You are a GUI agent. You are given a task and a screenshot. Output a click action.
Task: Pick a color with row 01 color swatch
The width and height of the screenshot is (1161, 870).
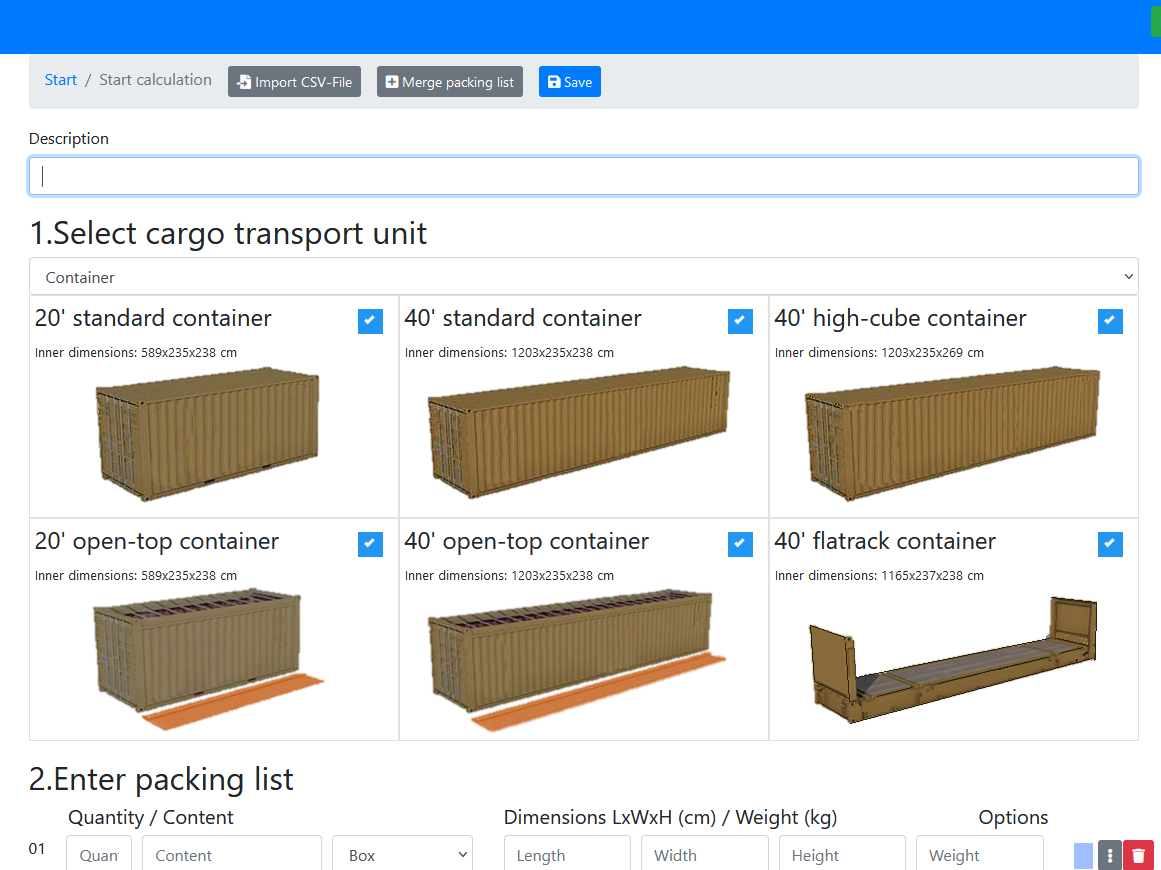coord(1083,855)
